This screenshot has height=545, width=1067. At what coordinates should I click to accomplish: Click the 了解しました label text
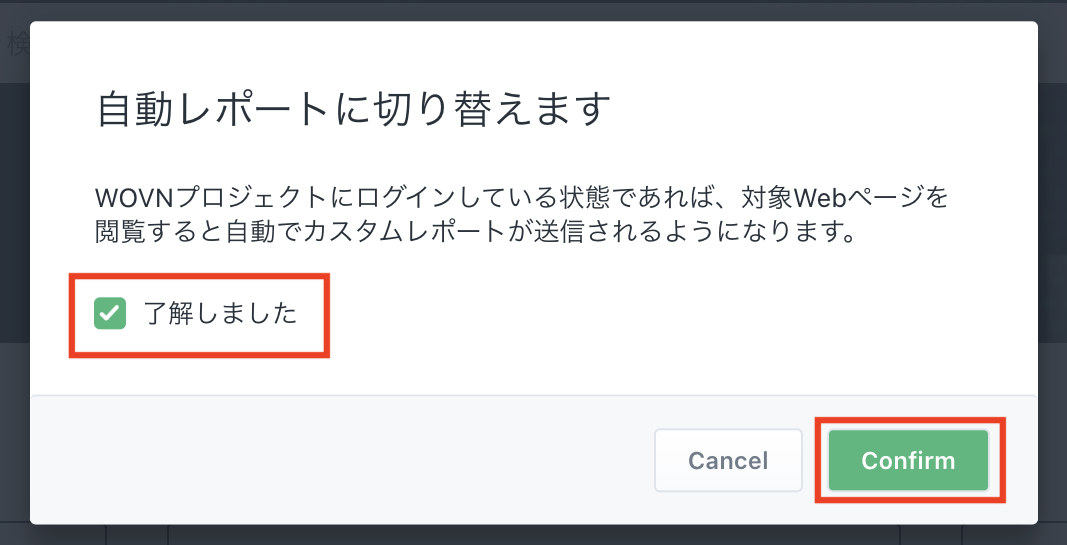pyautogui.click(x=220, y=313)
